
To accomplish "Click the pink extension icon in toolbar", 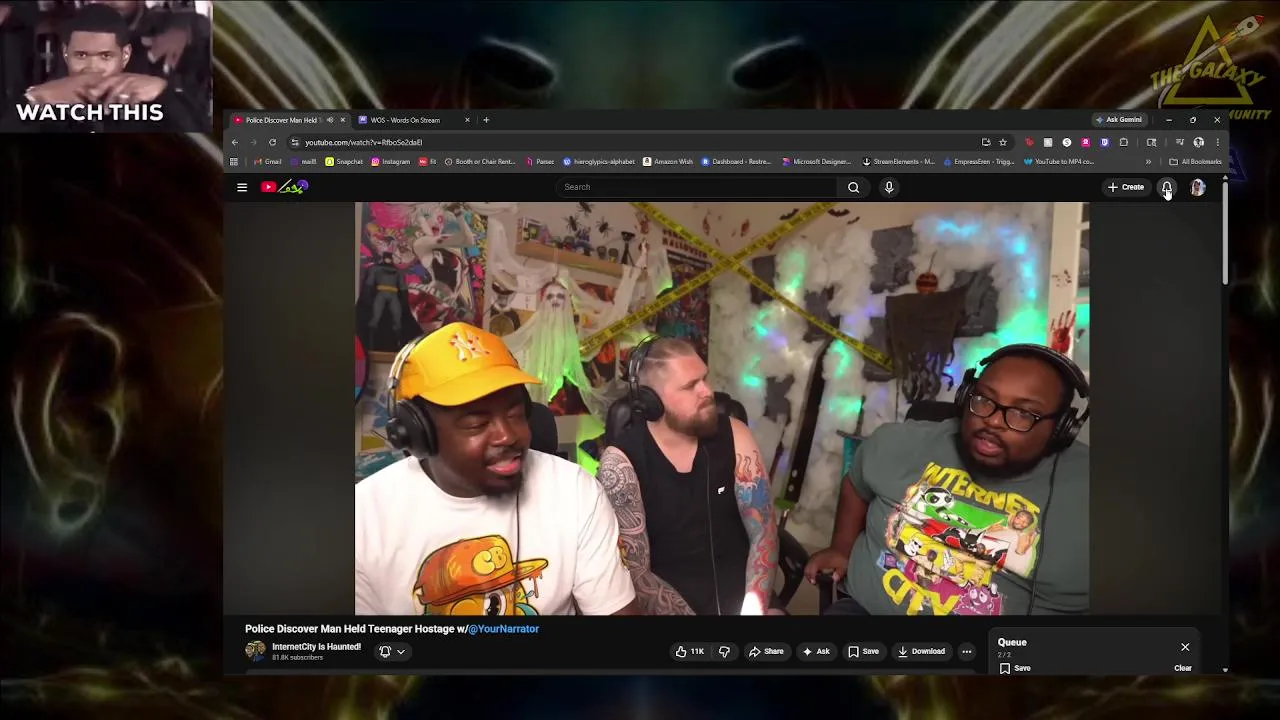I will (x=1085, y=142).
